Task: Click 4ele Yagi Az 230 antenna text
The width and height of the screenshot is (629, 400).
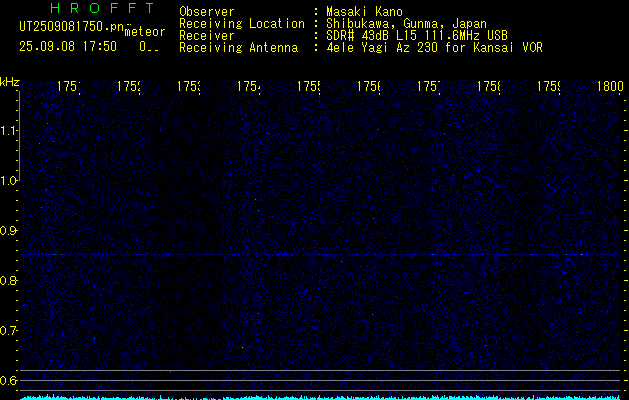Action: pyautogui.click(x=434, y=48)
